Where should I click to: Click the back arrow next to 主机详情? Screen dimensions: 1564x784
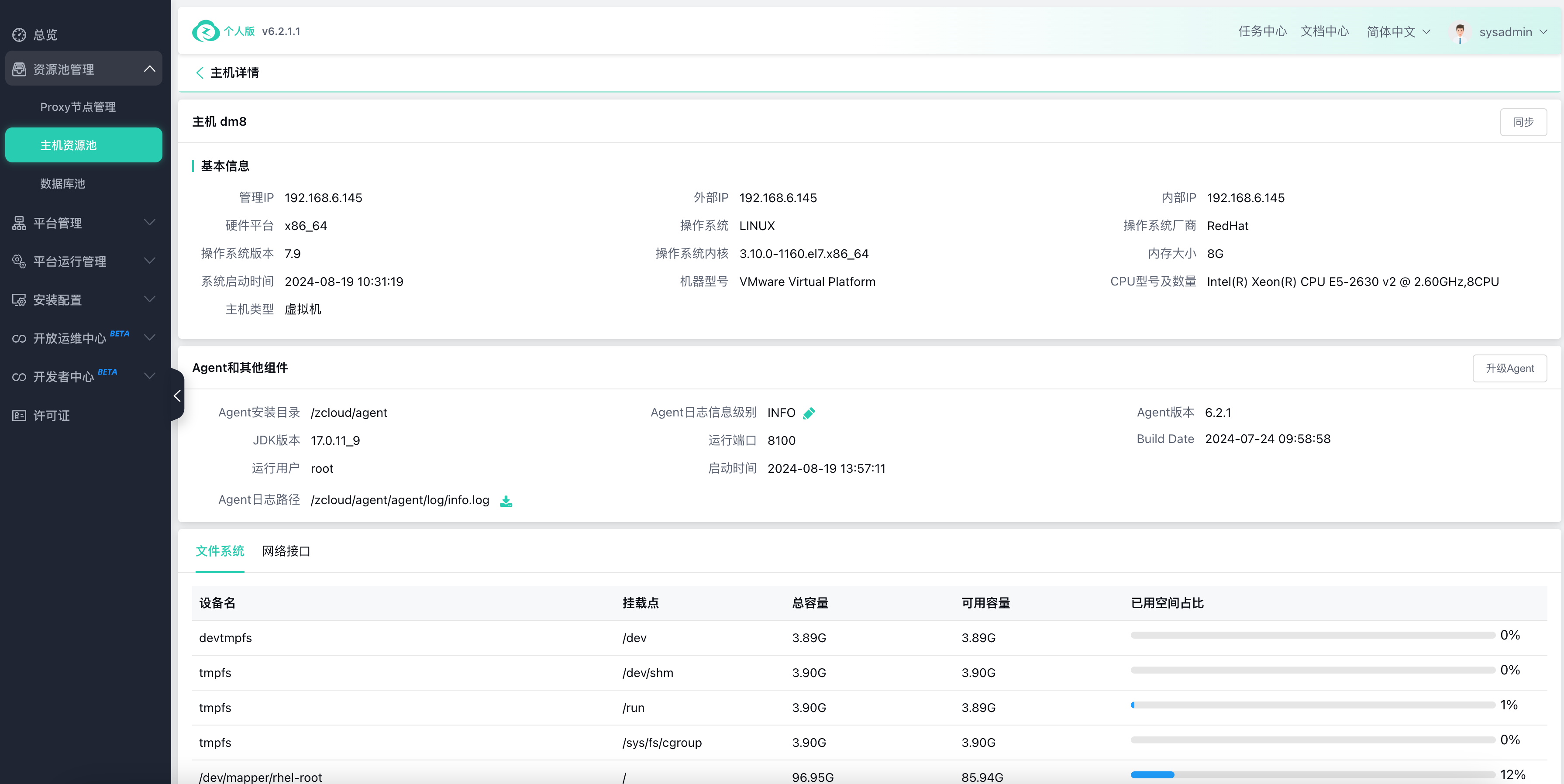coord(199,73)
